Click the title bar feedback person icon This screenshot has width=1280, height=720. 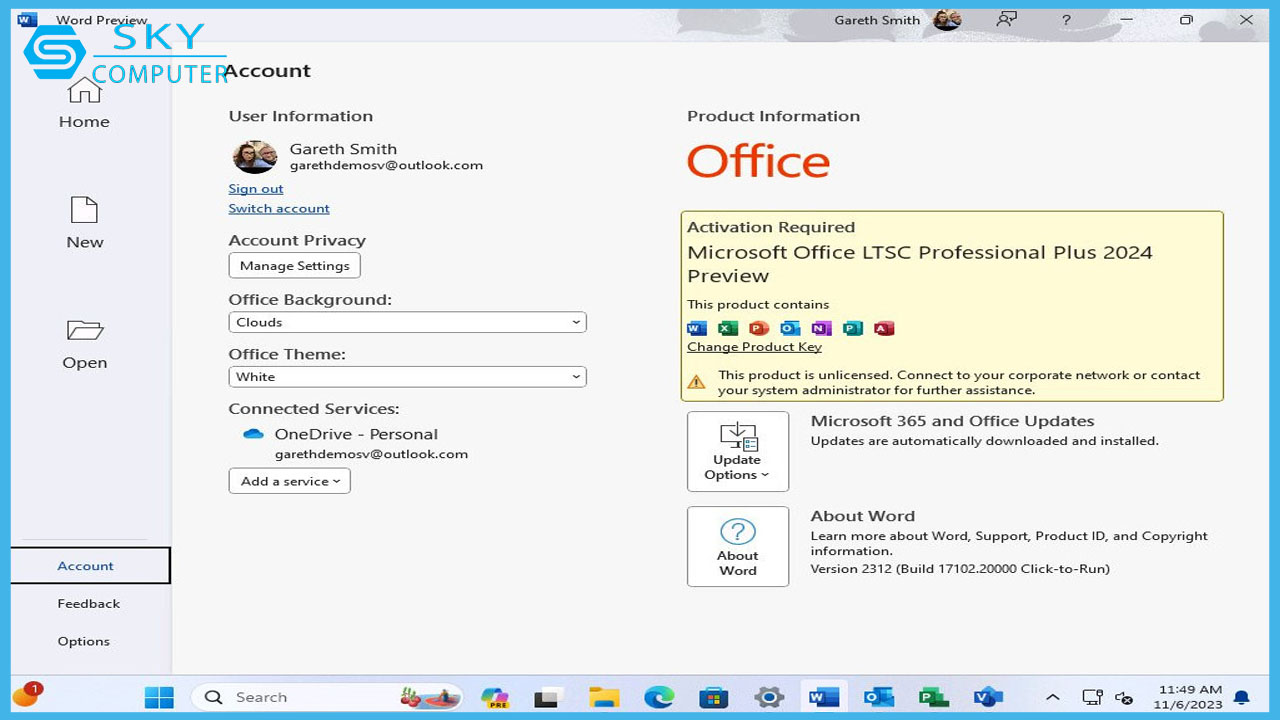1006,20
